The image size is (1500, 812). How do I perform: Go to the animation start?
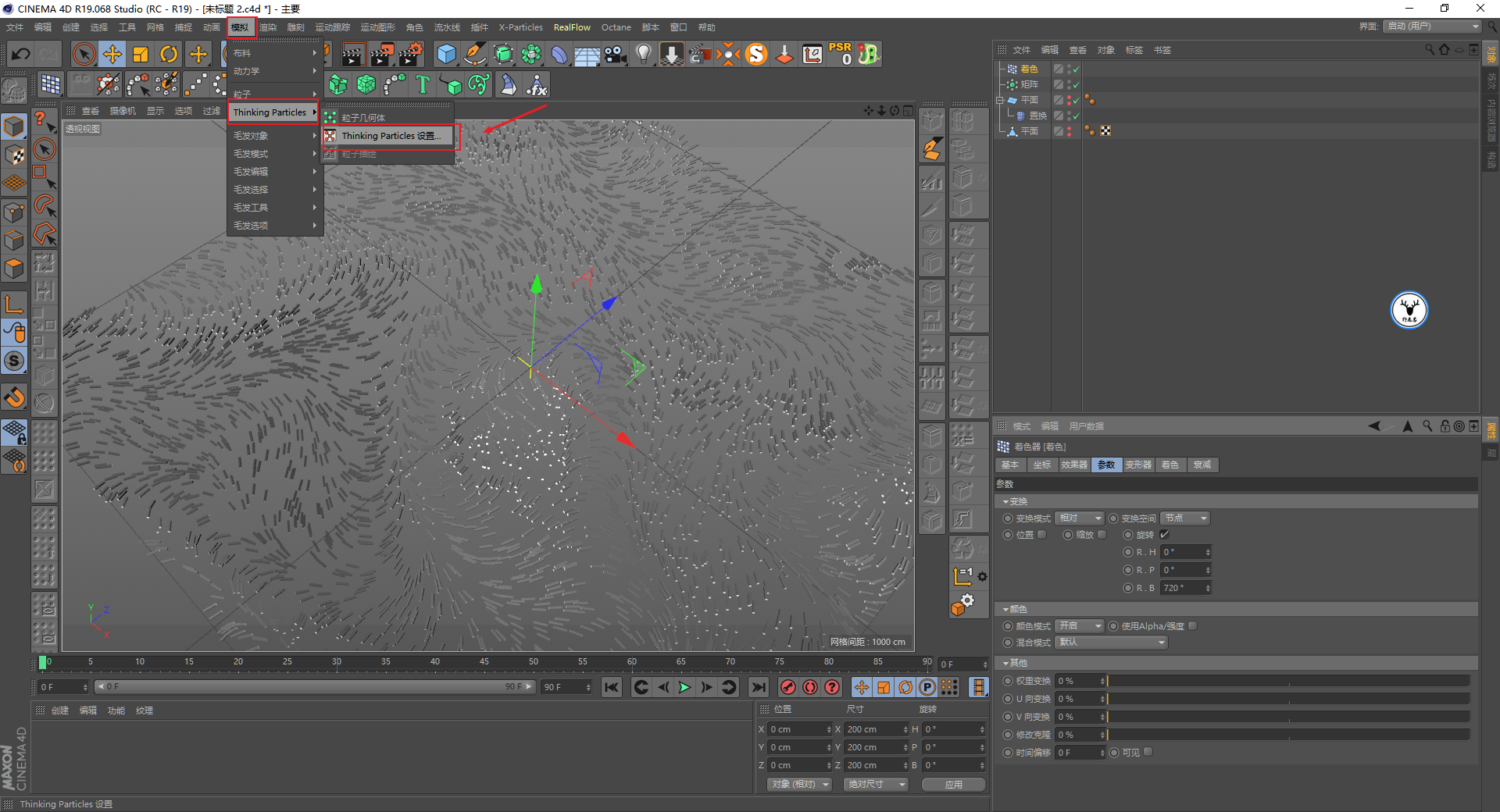(x=612, y=687)
